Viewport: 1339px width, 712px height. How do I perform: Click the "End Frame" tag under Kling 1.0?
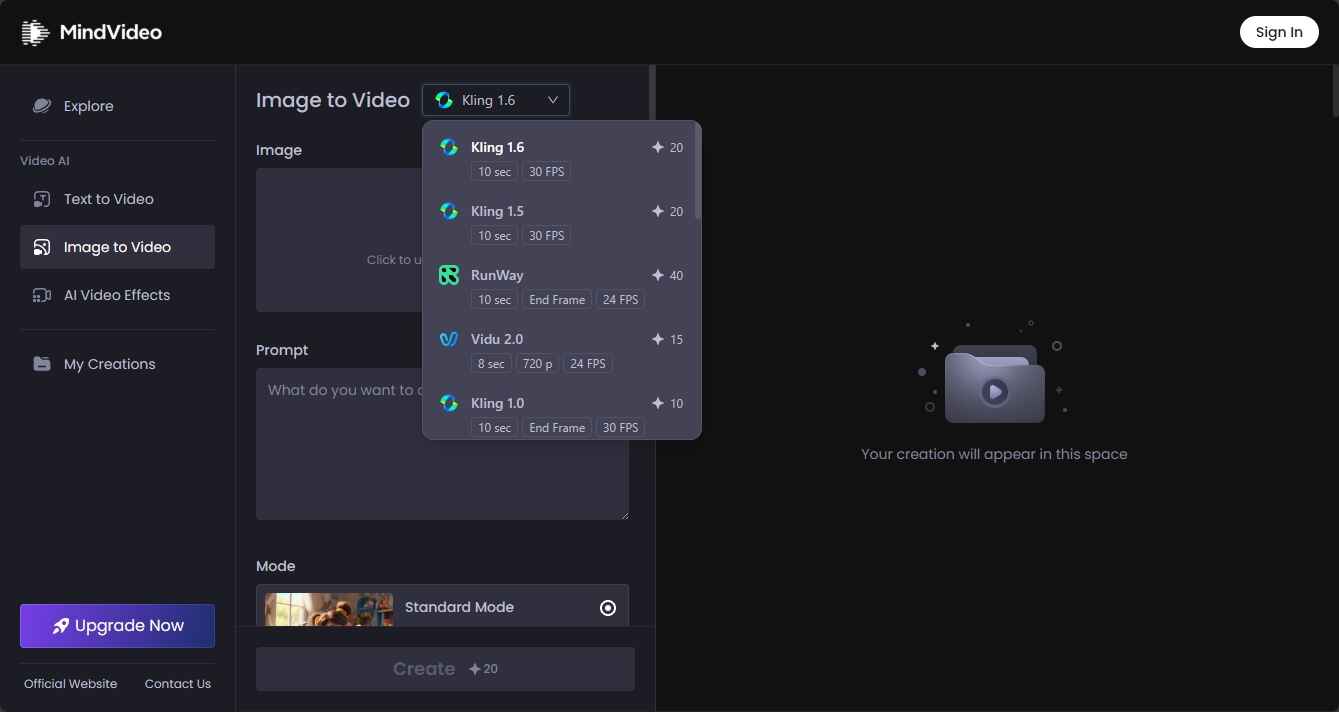557,428
